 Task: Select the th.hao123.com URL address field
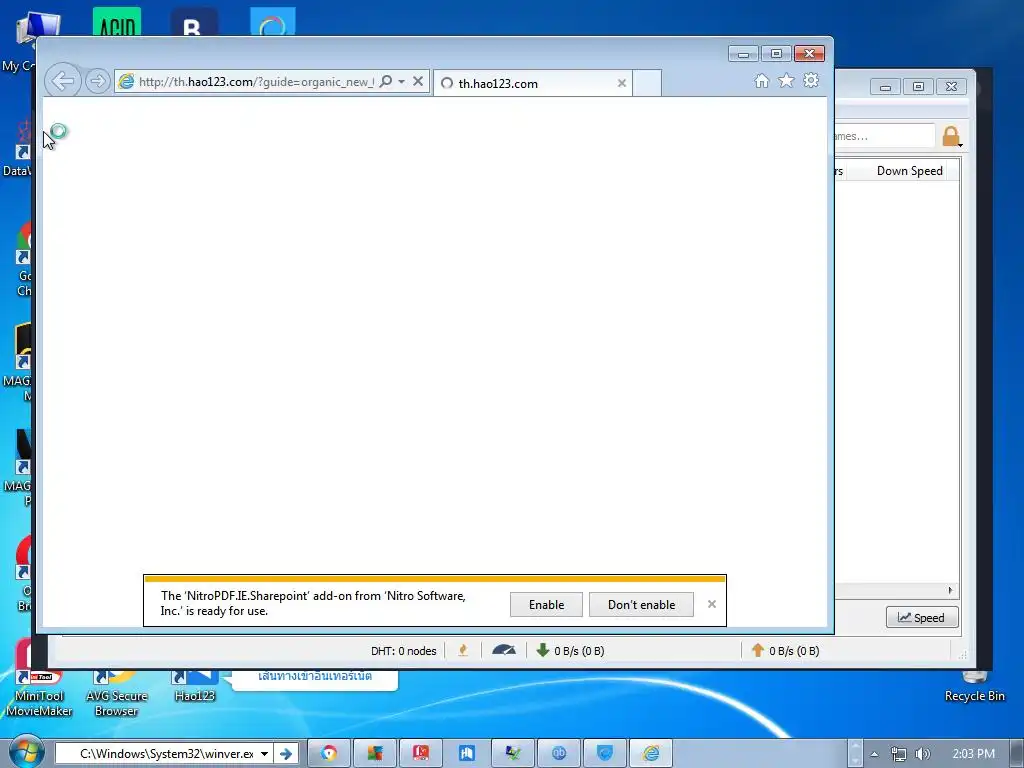coord(256,82)
